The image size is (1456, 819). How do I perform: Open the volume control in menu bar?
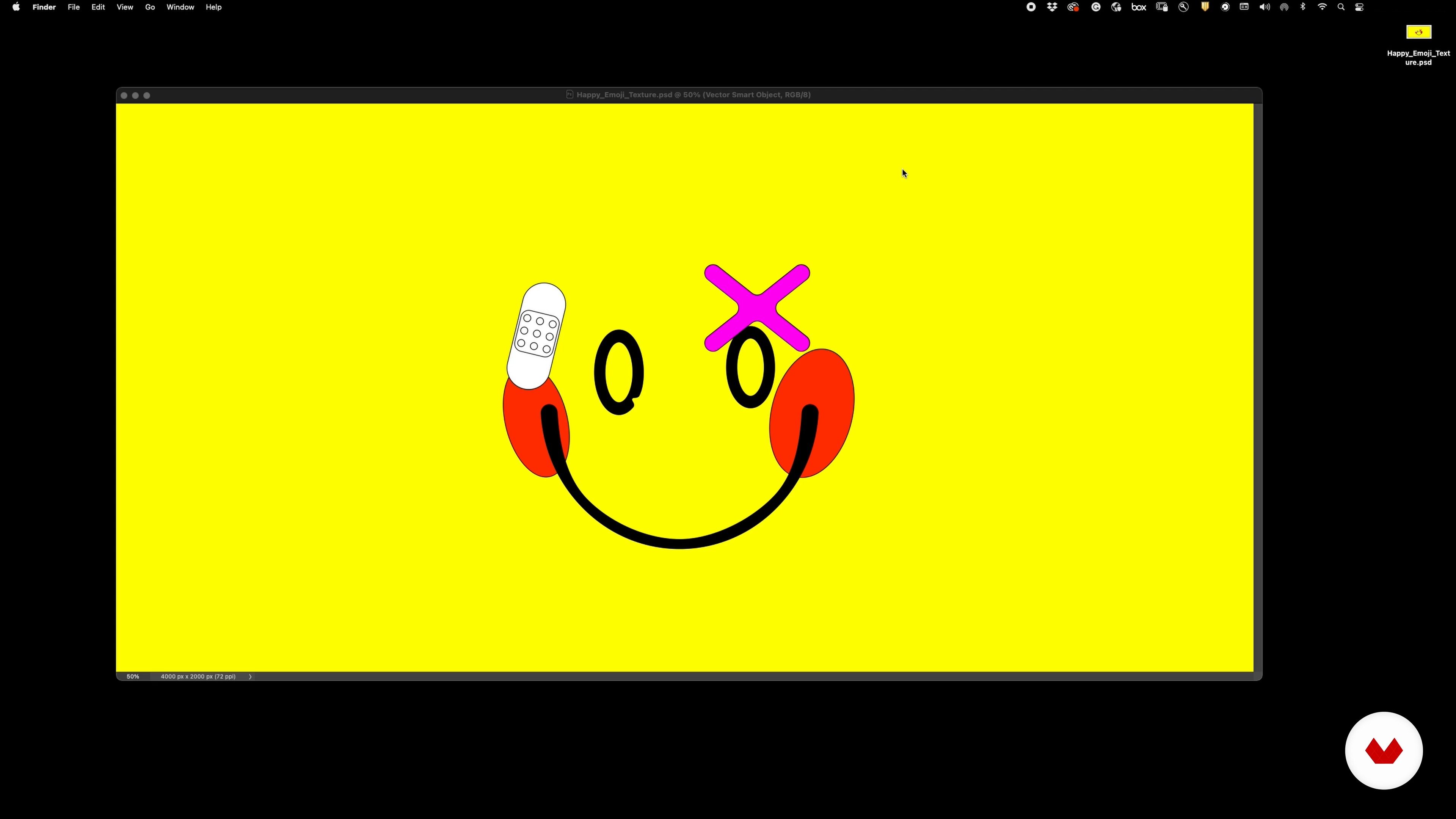pyautogui.click(x=1265, y=7)
